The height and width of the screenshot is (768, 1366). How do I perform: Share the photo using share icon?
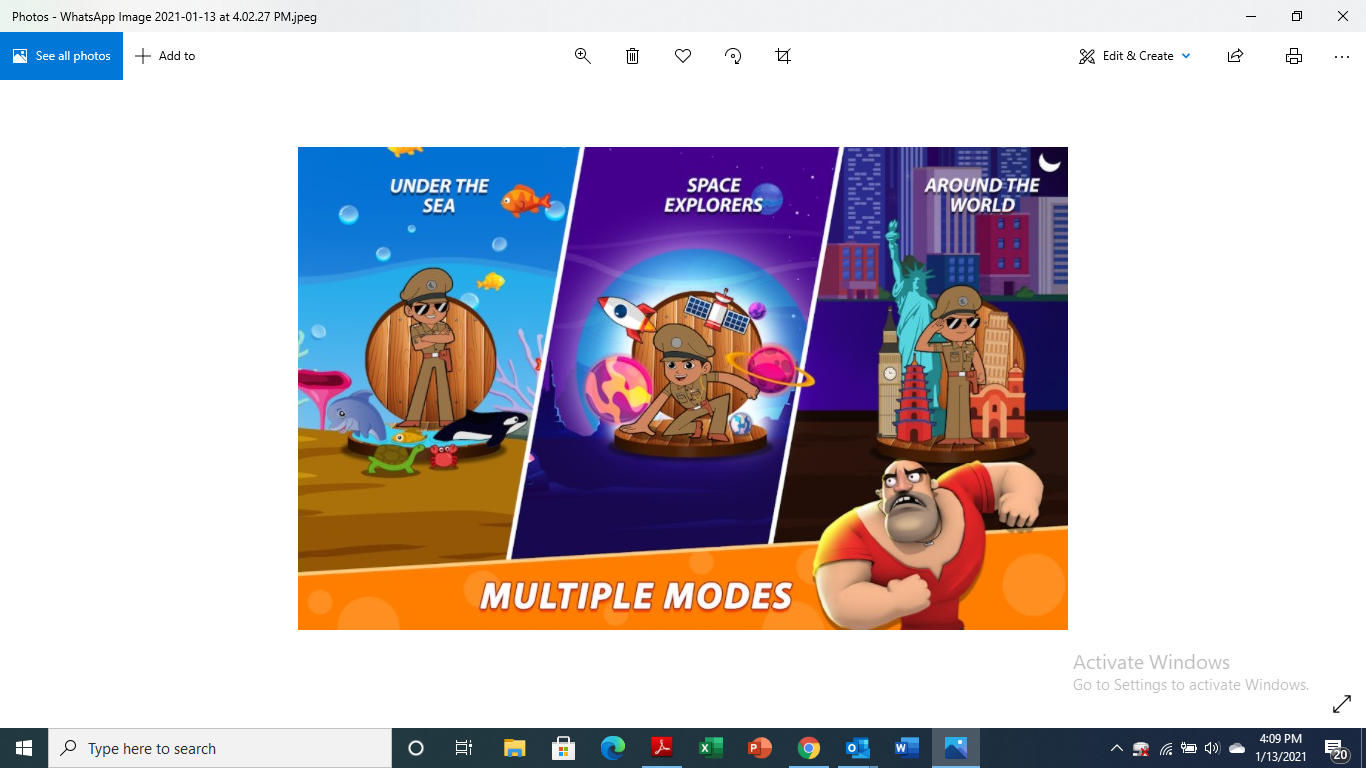pos(1235,56)
